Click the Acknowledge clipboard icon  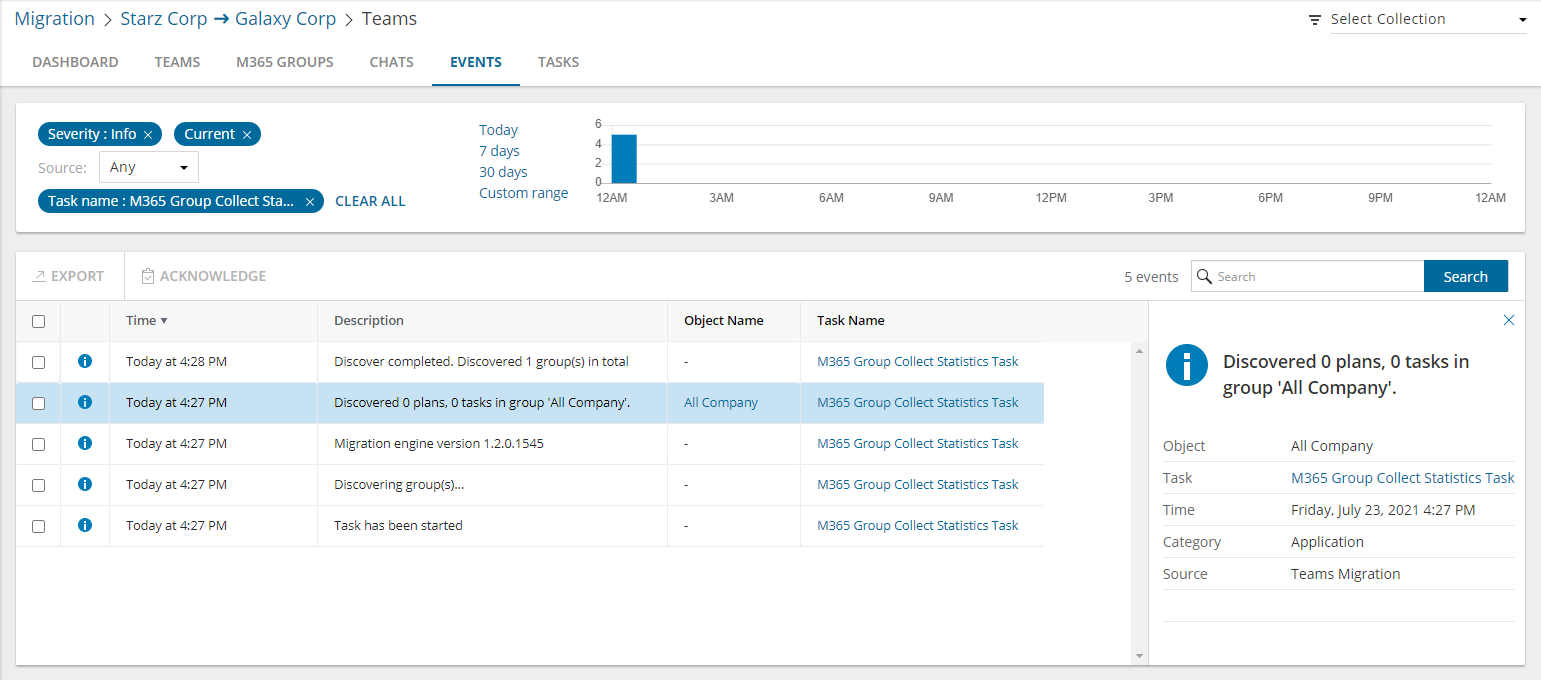(148, 276)
